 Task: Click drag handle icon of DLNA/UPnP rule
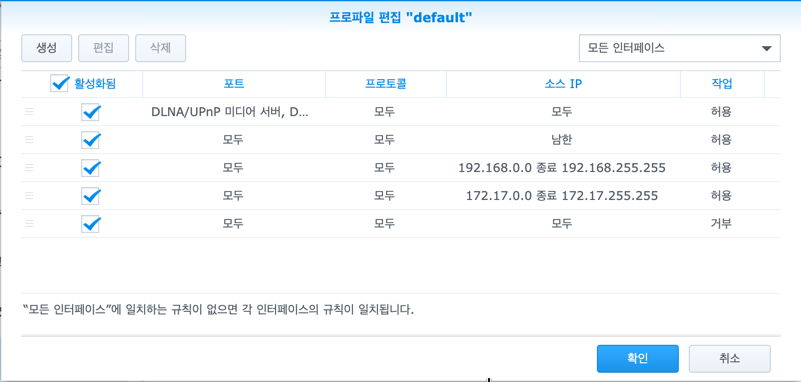[29, 112]
